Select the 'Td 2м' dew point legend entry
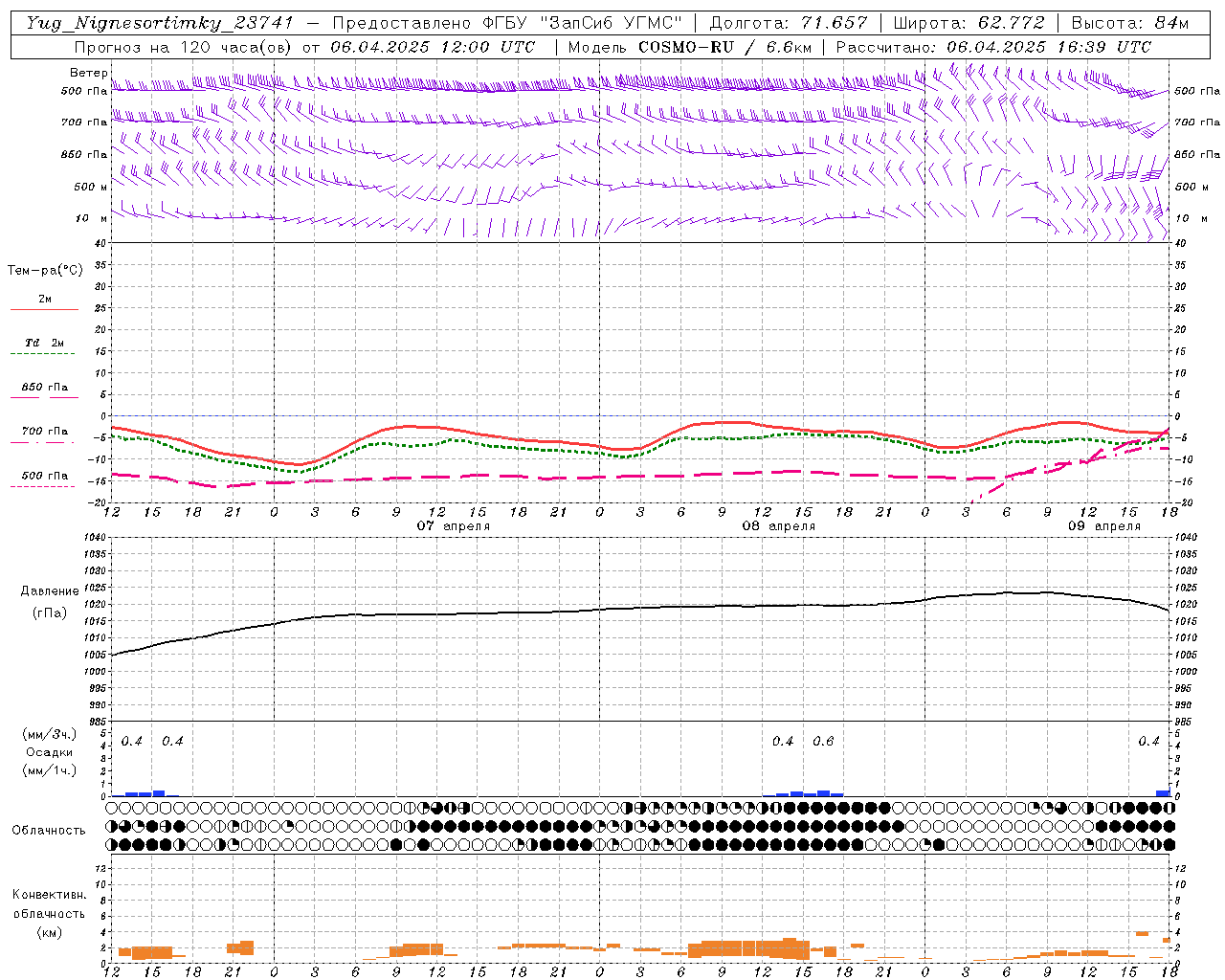The height and width of the screenshot is (980, 1225). (45, 343)
